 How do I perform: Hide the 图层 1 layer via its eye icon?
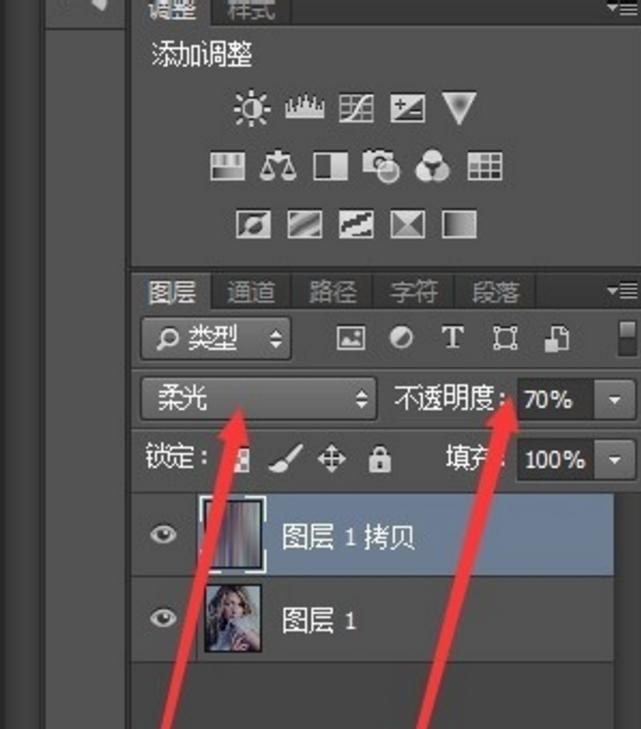pyautogui.click(x=163, y=618)
